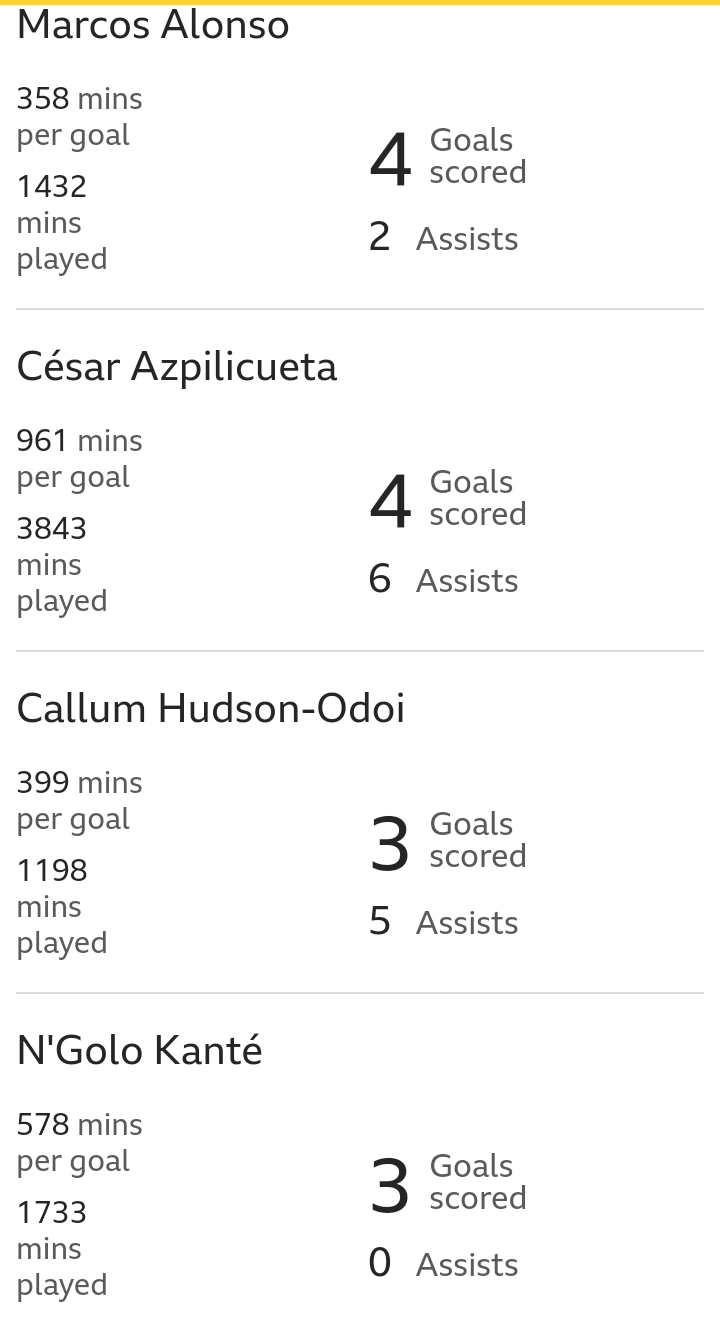Tap Callum Hudson-Odoi player name
This screenshot has height=1324, width=720.
[211, 709]
